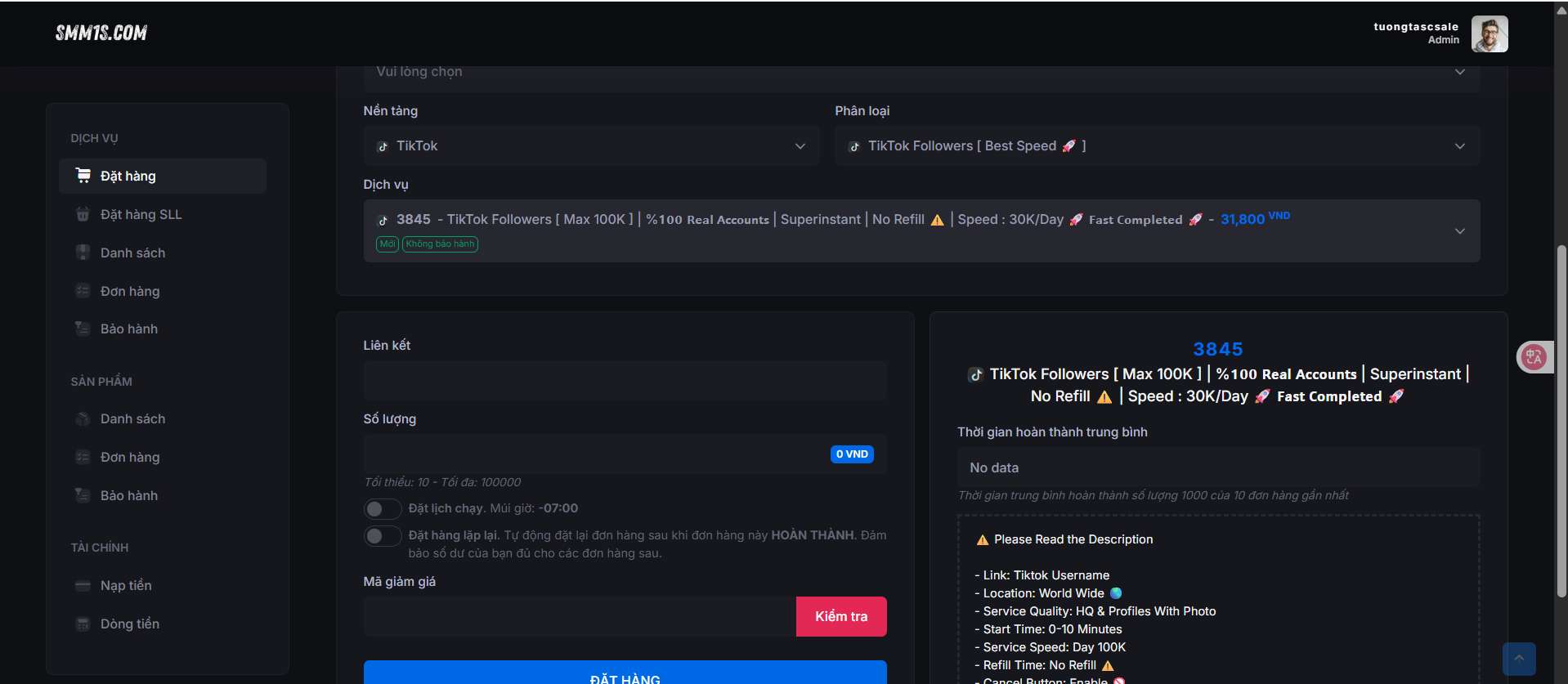Viewport: 1568px width, 684px height.
Task: Click the globe icon after World Wide
Action: [x=1116, y=593]
